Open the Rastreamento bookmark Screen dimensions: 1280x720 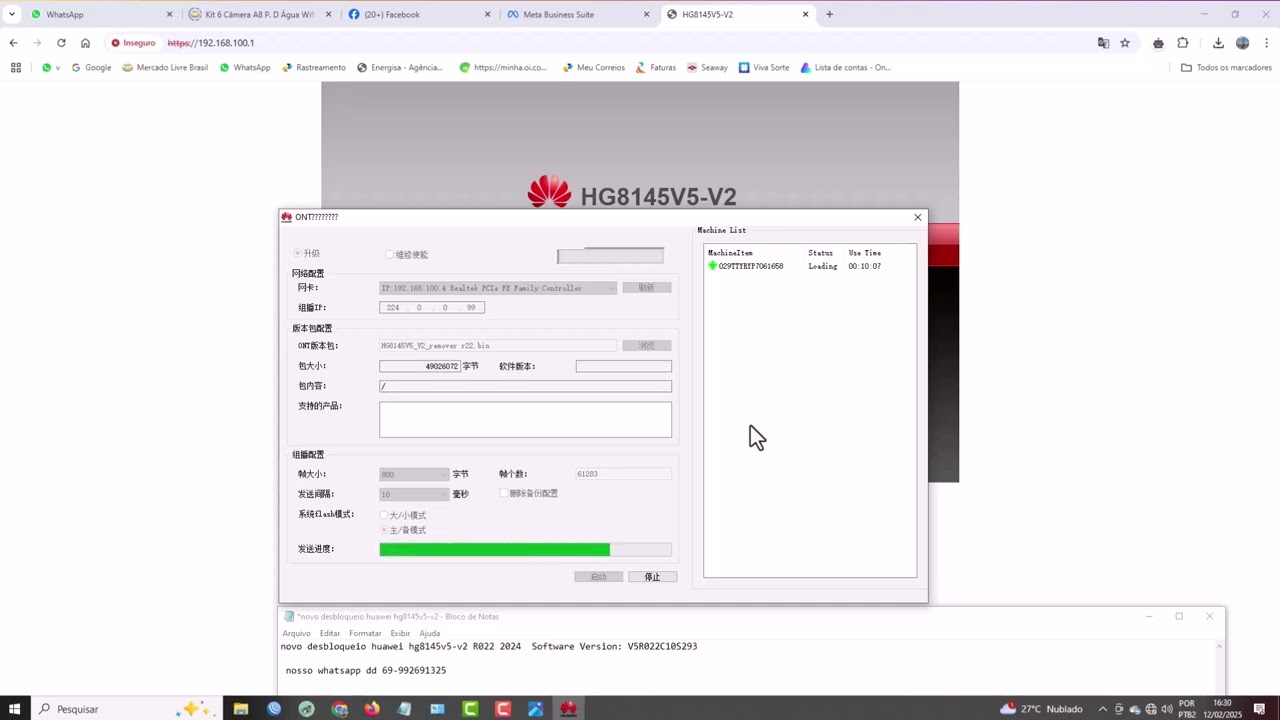(x=314, y=68)
